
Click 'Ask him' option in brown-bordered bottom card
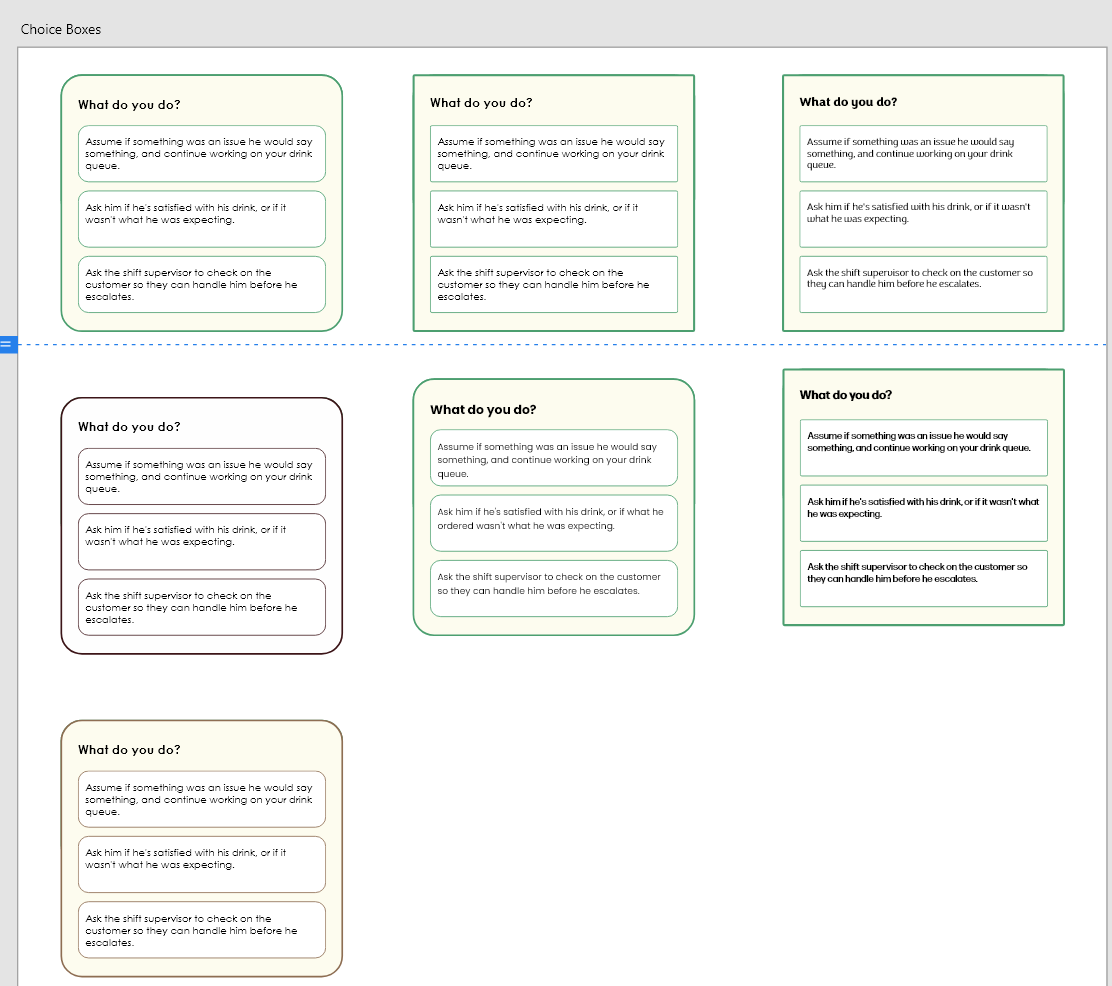[201, 865]
